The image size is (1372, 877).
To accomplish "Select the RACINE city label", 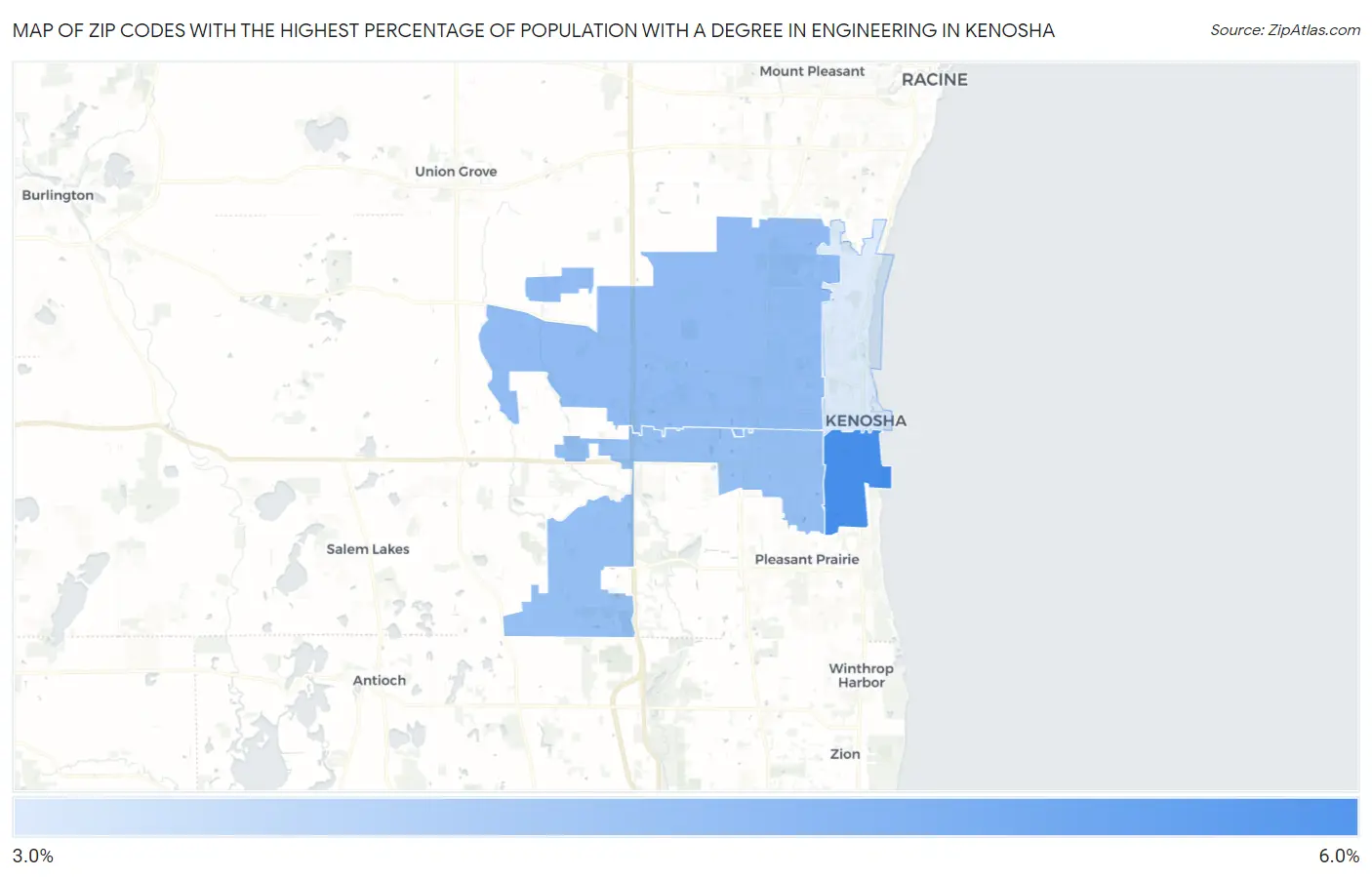I will (934, 80).
